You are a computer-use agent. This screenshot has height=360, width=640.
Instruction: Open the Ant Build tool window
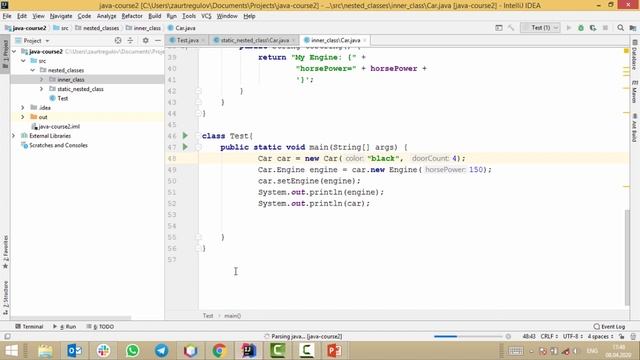click(x=635, y=127)
